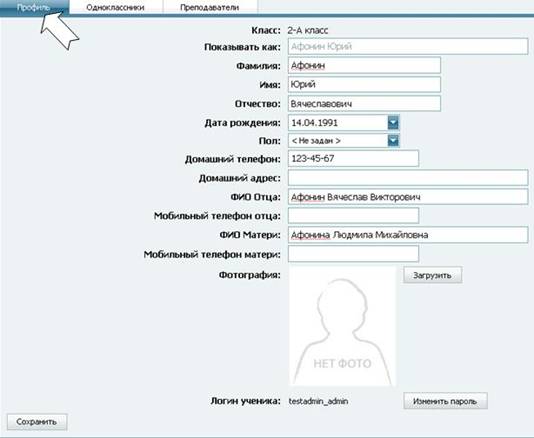Click the date field showing 14.04.1991
This screenshot has height=438, width=534.
coord(338,123)
